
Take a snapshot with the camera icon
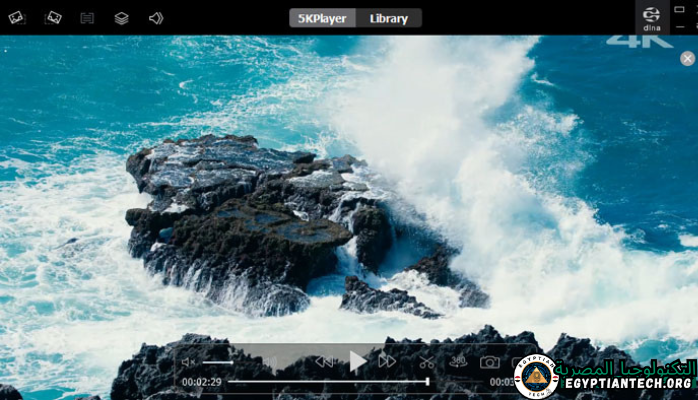489,362
